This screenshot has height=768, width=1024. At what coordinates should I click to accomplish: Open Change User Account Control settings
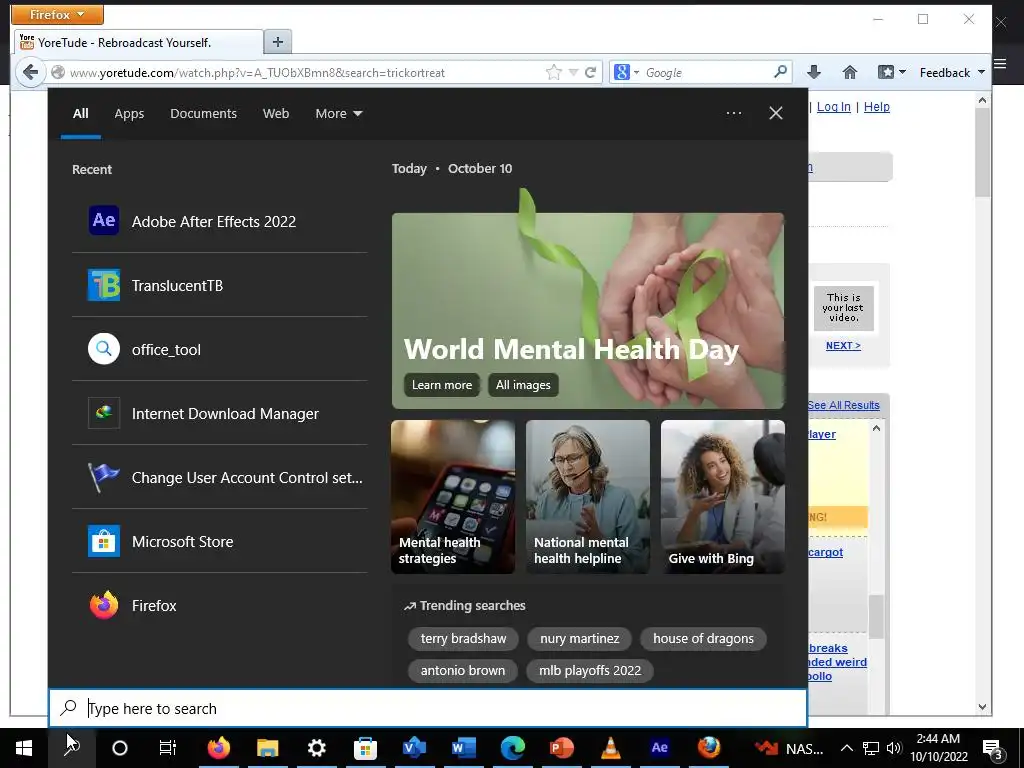click(x=219, y=477)
